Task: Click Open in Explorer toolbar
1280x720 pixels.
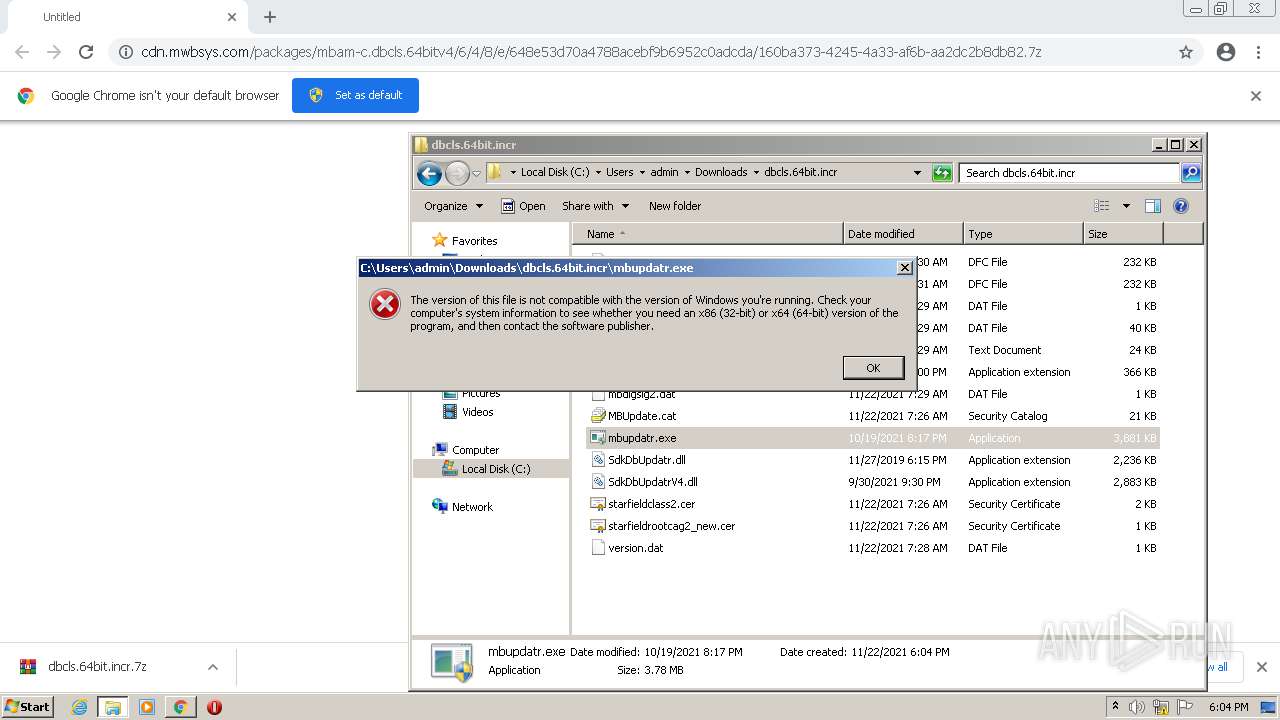Action: tap(523, 206)
